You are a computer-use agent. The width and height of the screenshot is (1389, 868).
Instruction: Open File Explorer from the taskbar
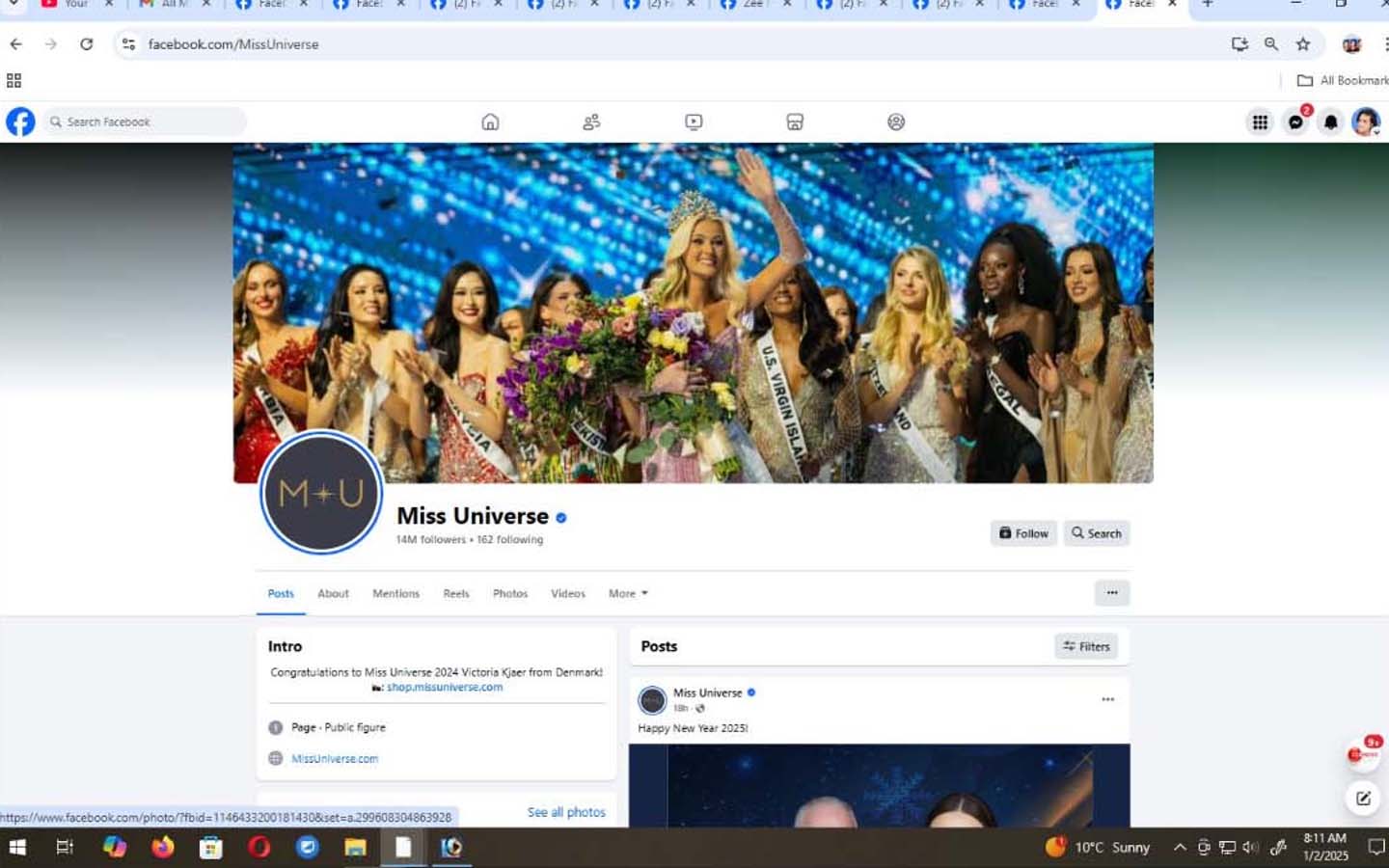[x=355, y=848]
